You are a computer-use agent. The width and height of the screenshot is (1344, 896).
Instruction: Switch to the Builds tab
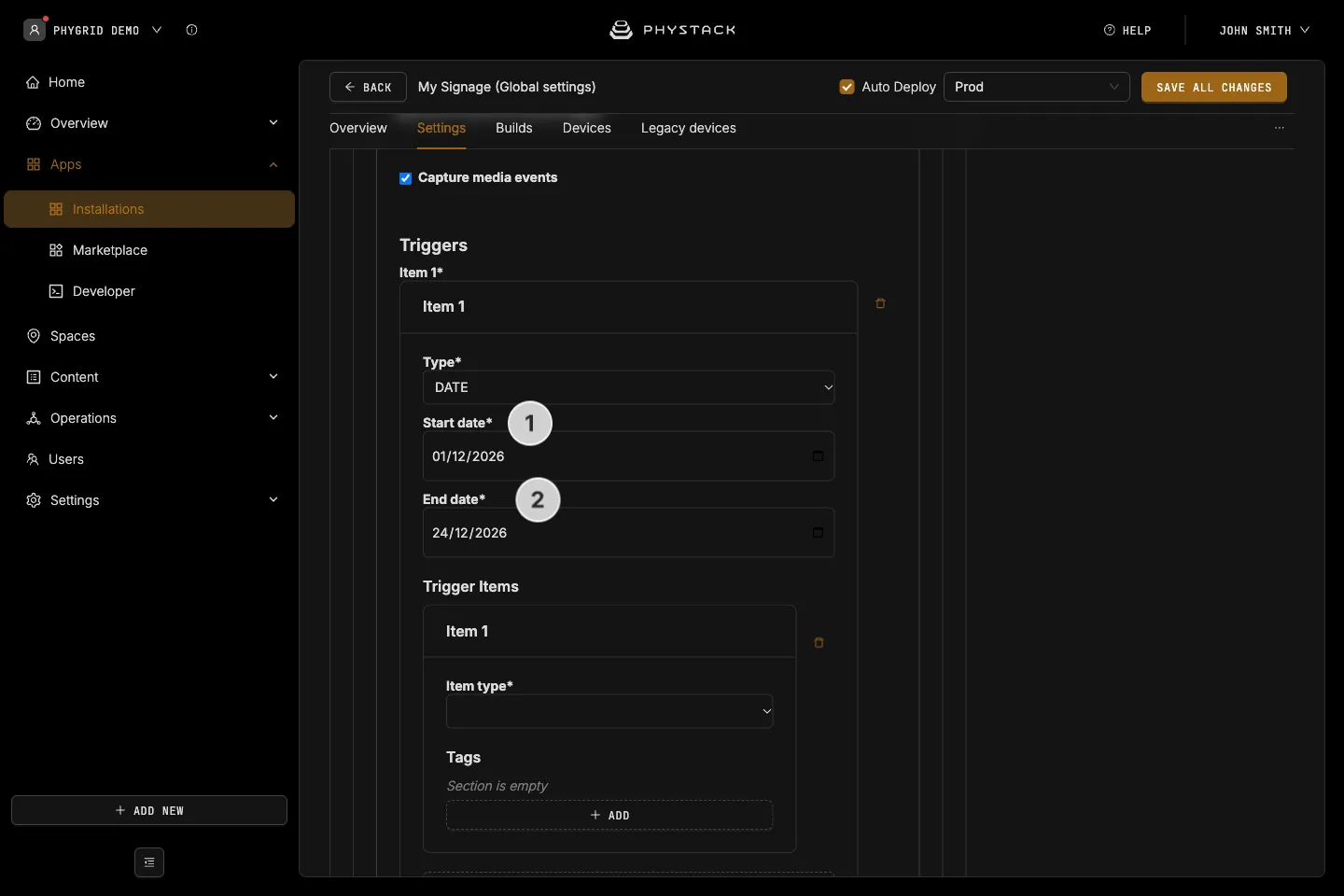(514, 128)
